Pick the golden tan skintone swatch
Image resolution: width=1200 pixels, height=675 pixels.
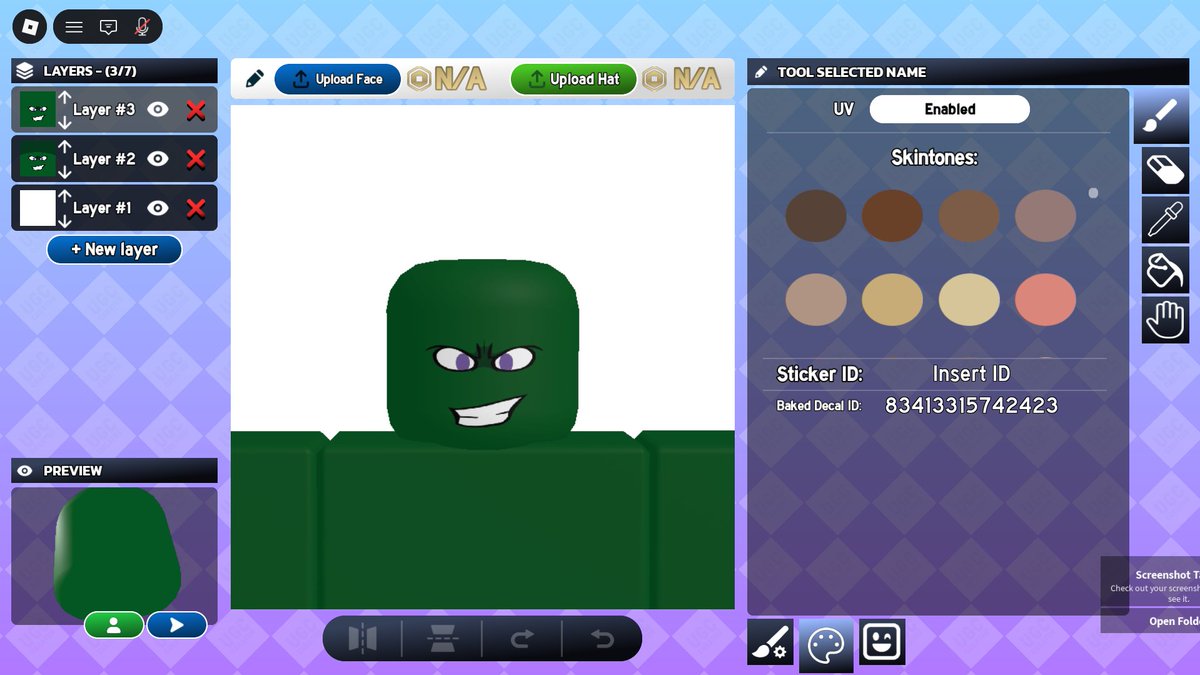[892, 300]
